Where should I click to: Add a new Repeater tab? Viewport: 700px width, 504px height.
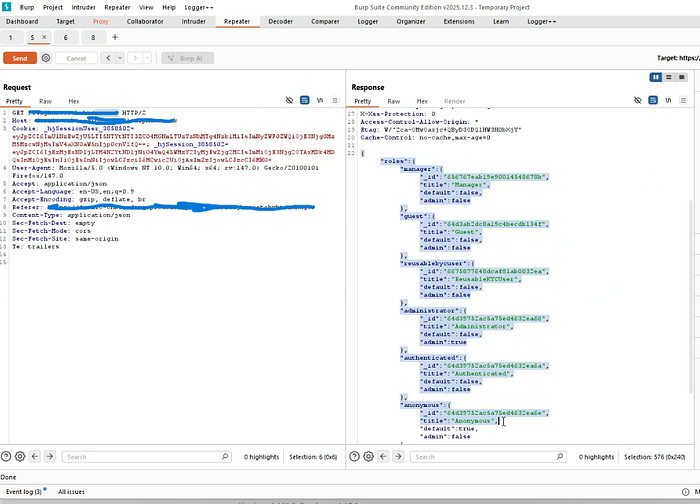tap(115, 37)
